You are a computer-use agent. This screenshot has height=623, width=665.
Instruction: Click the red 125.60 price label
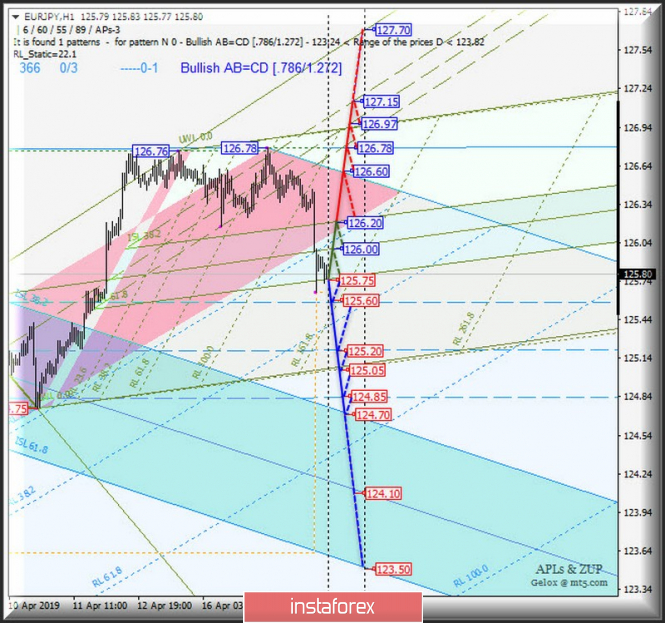click(x=361, y=301)
